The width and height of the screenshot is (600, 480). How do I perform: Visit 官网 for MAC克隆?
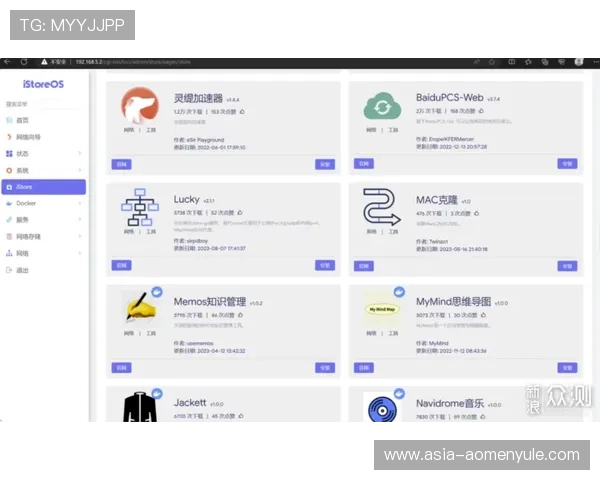pyautogui.click(x=364, y=266)
